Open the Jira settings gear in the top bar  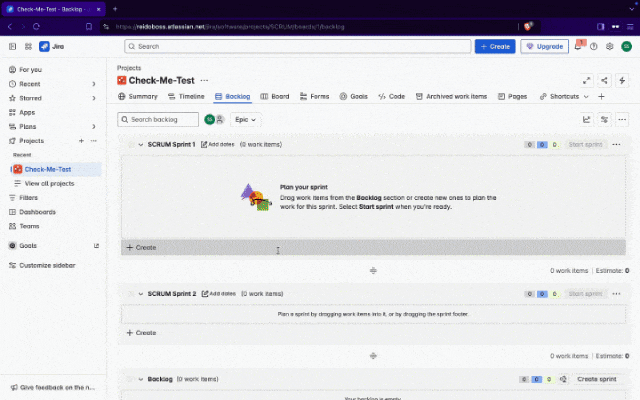click(x=608, y=46)
